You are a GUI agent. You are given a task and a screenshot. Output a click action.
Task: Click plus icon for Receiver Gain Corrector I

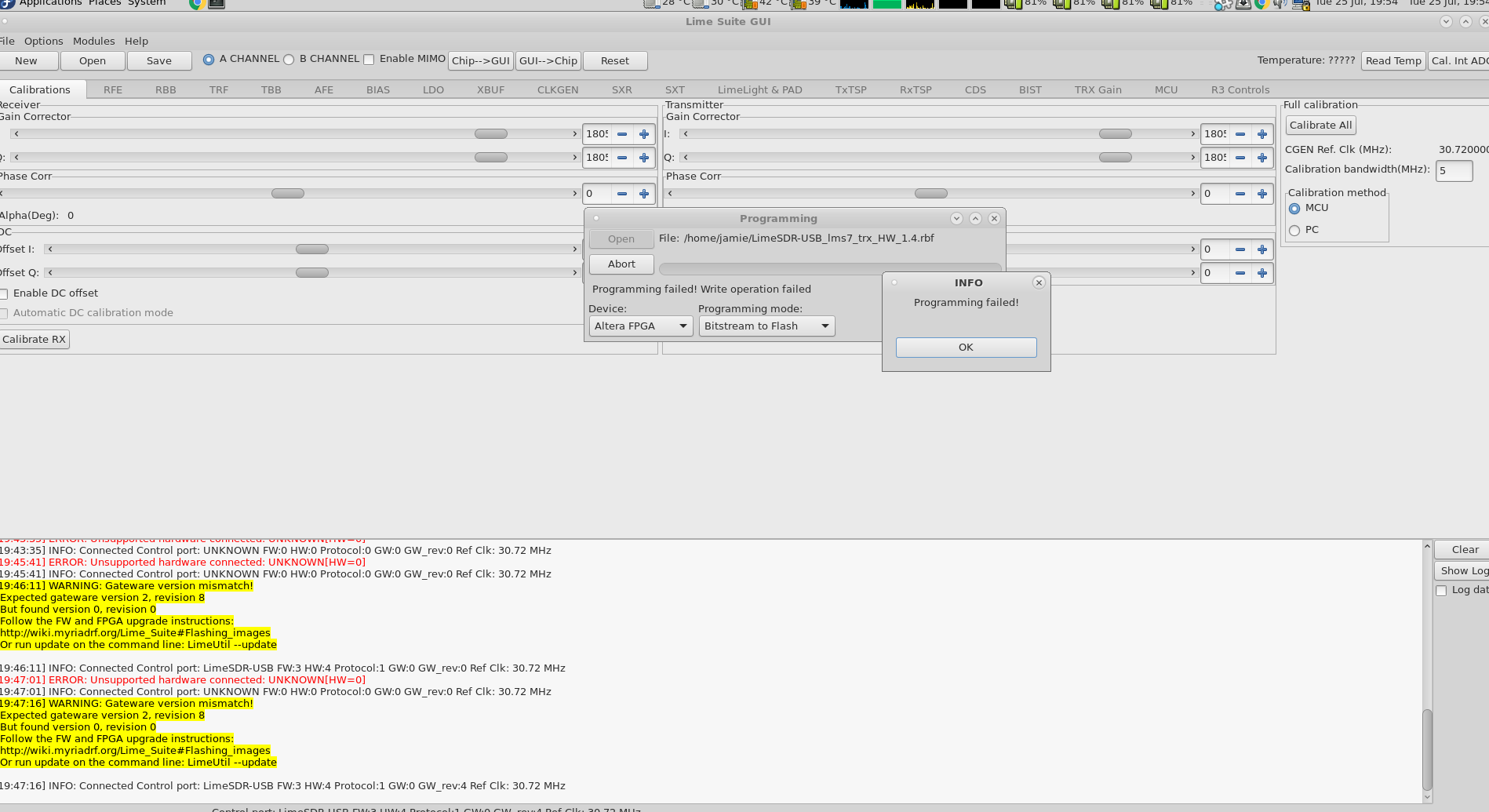click(644, 134)
